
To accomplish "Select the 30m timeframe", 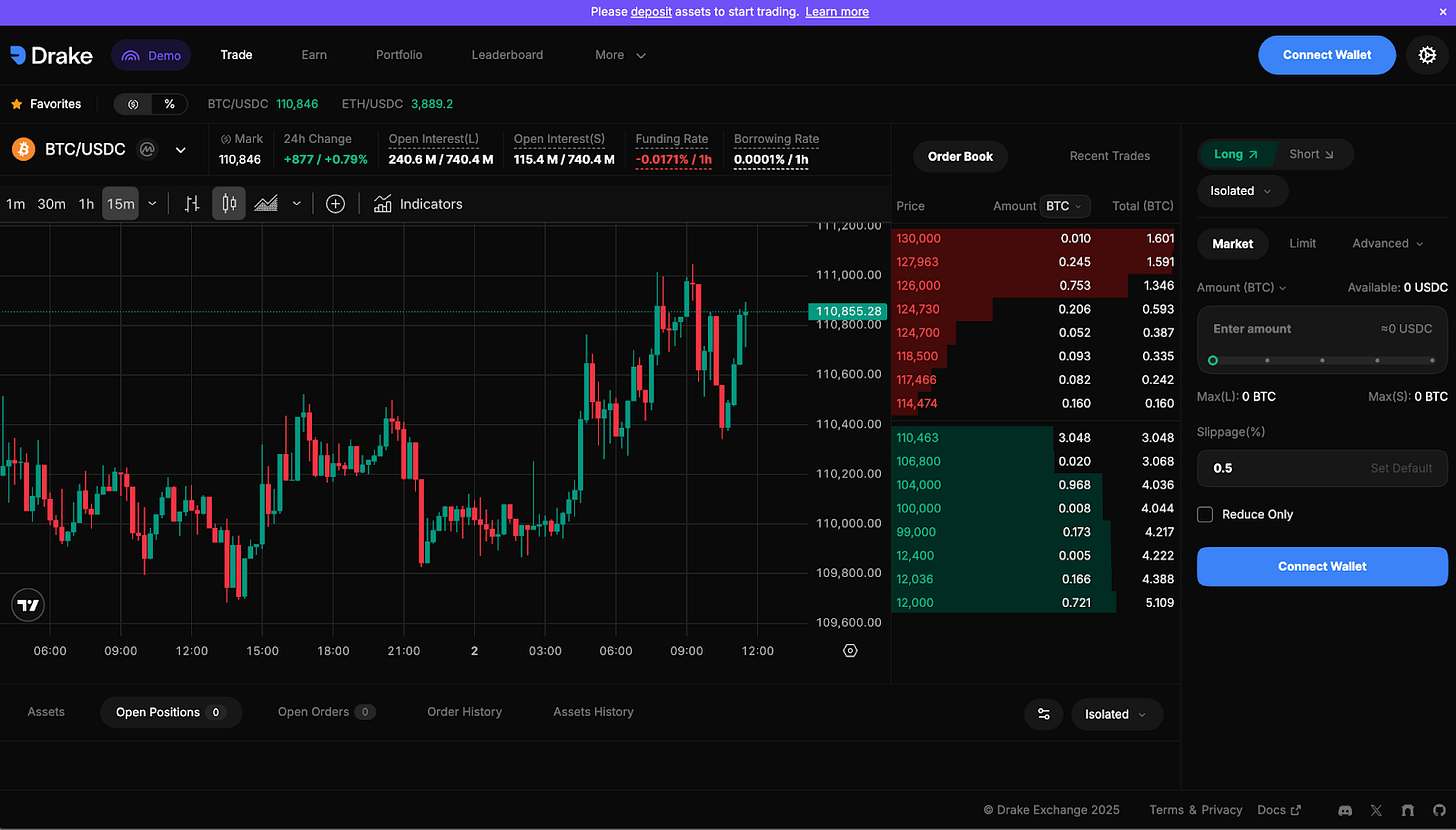I will tap(51, 204).
